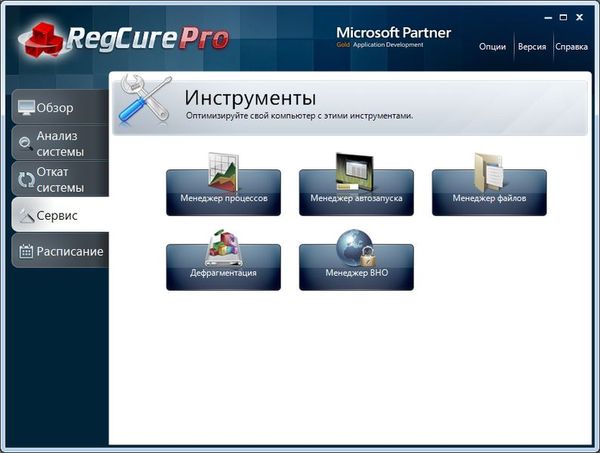Close the RegCure Pro window
Image resolution: width=600 pixels, height=453 pixels.
(583, 18)
